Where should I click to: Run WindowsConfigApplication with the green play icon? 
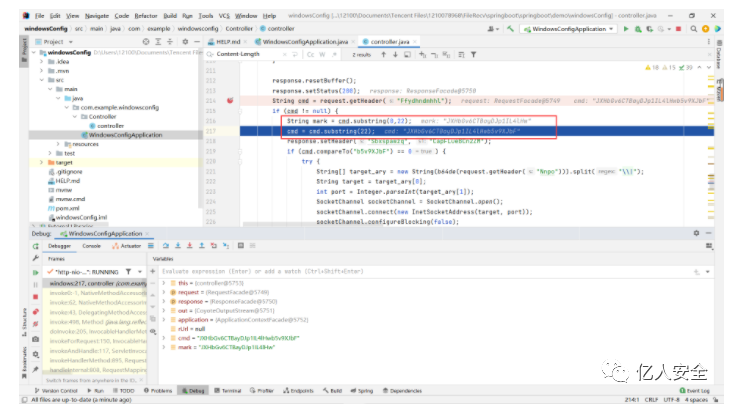(626, 29)
